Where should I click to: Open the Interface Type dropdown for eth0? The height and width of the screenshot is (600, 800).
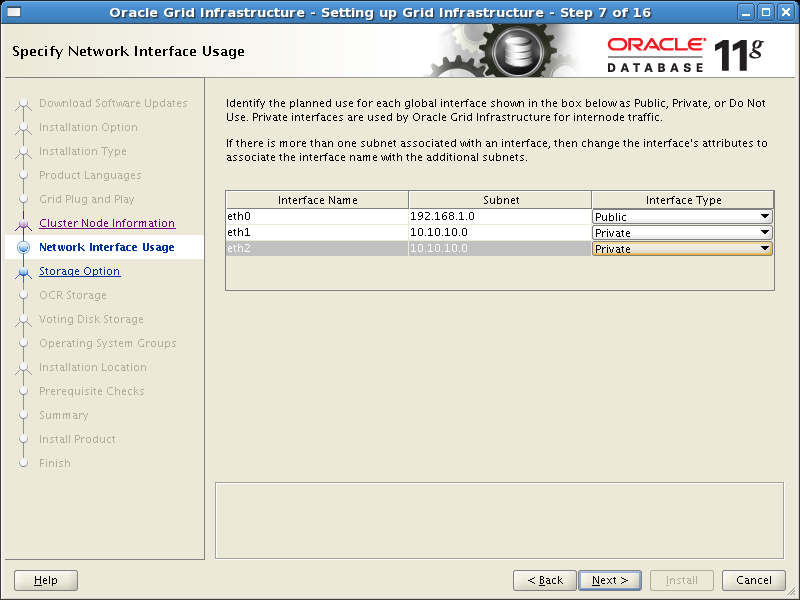coord(682,216)
